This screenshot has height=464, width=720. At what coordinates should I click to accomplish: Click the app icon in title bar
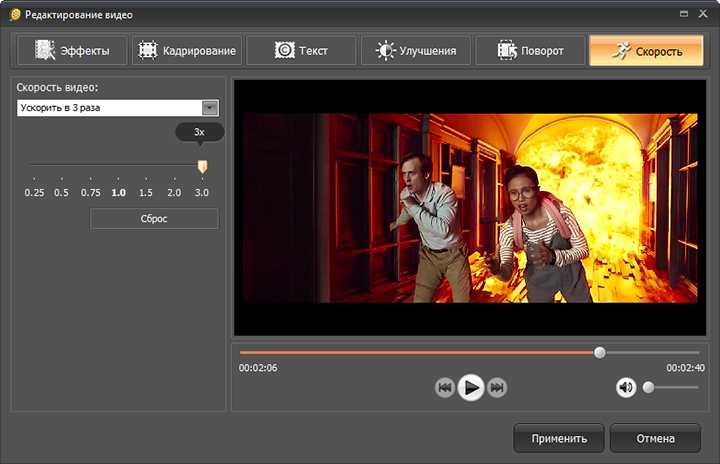[15, 15]
